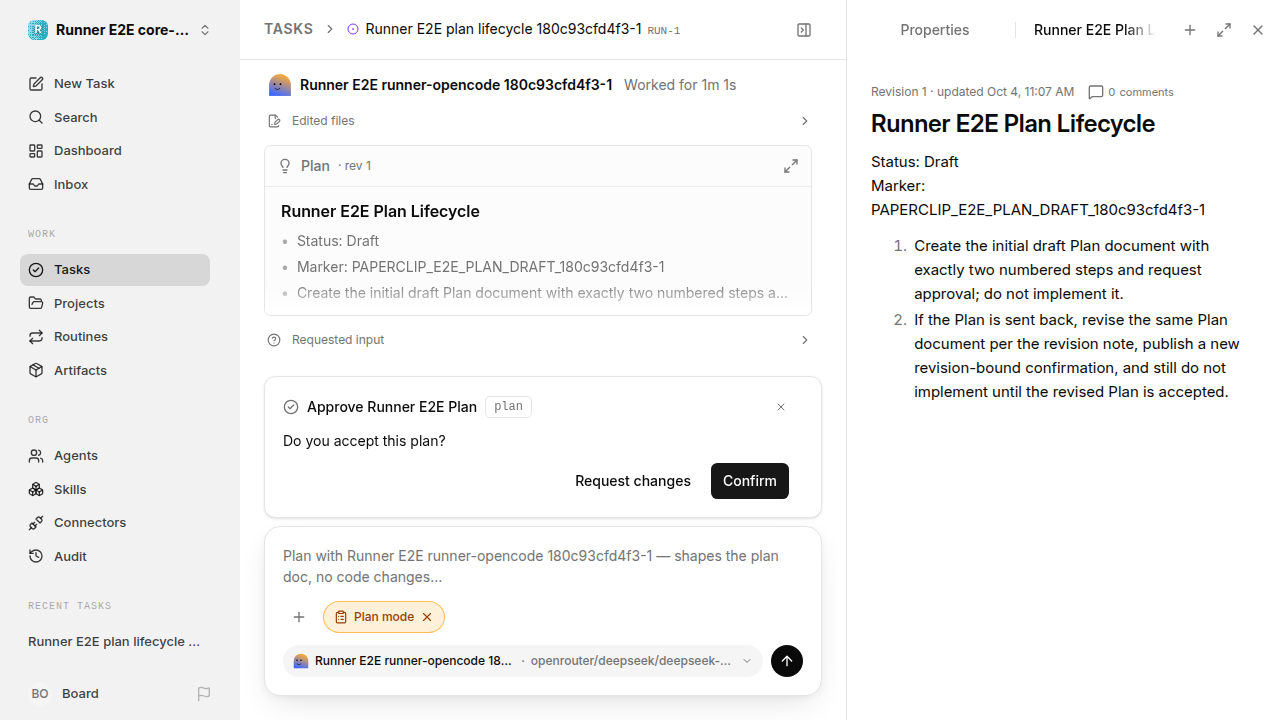Click Request changes button

(x=633, y=481)
